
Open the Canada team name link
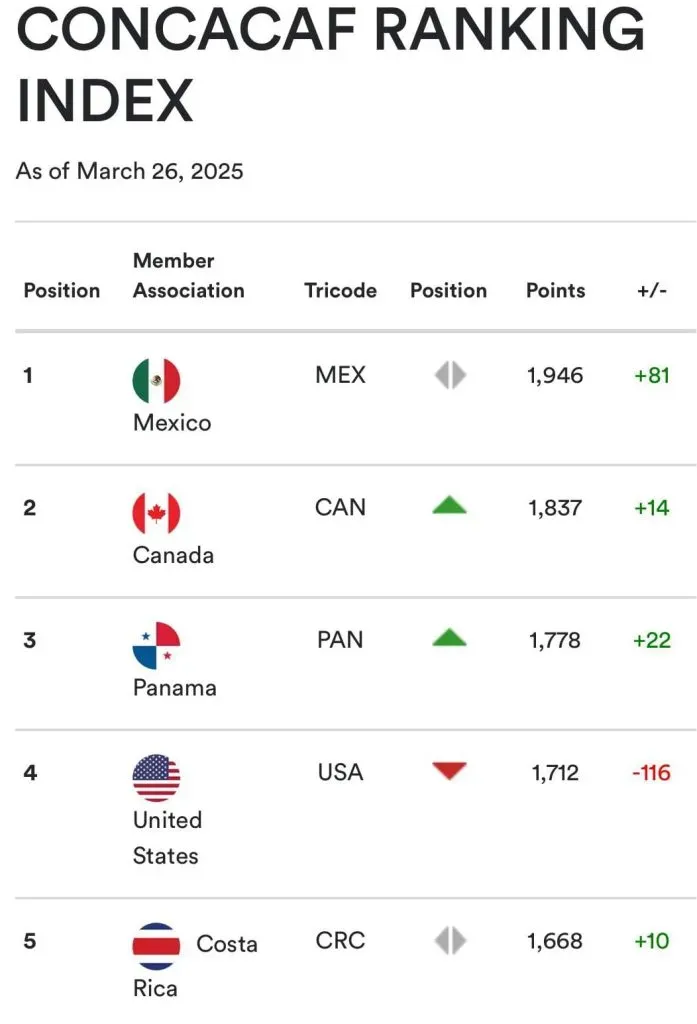173,555
